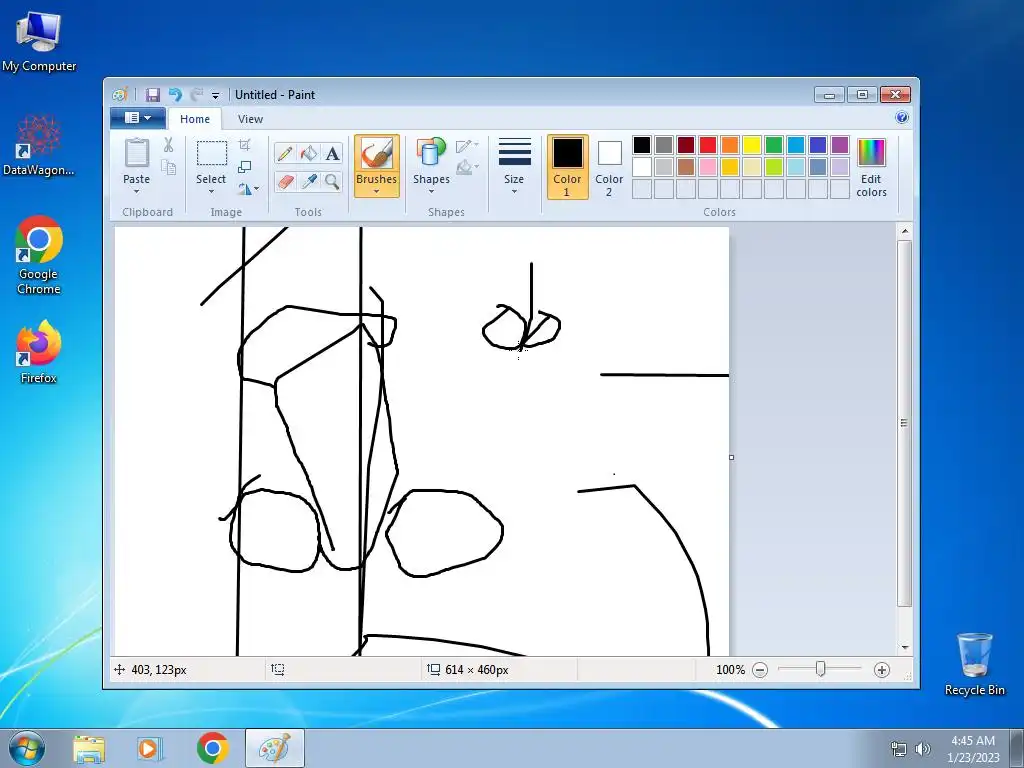The width and height of the screenshot is (1024, 768).
Task: Click the Edit colors rainbow icon
Action: (x=871, y=153)
